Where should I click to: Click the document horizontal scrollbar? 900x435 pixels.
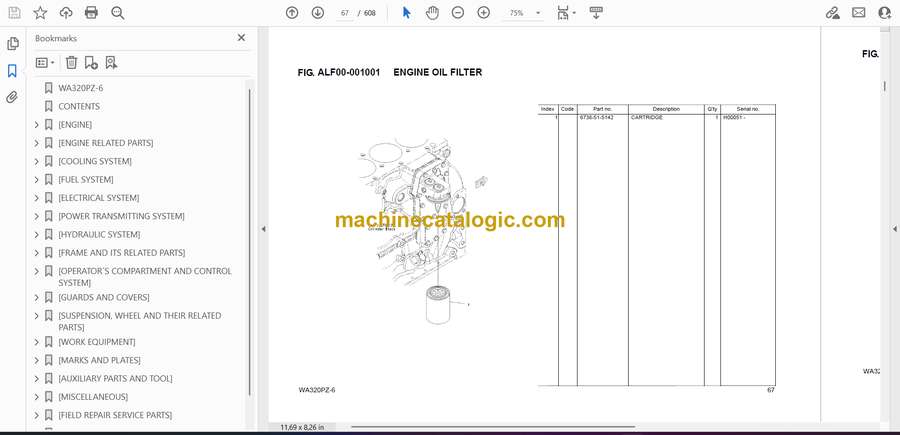pyautogui.click(x=492, y=427)
